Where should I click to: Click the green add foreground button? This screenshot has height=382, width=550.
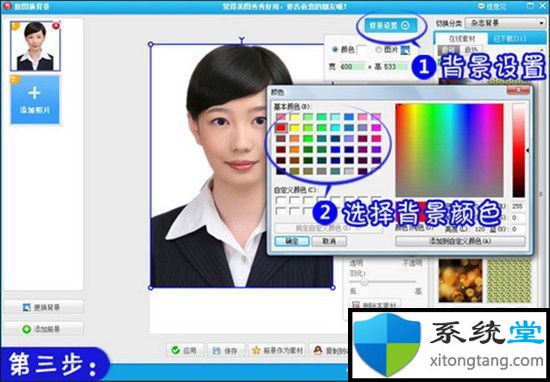(43, 329)
